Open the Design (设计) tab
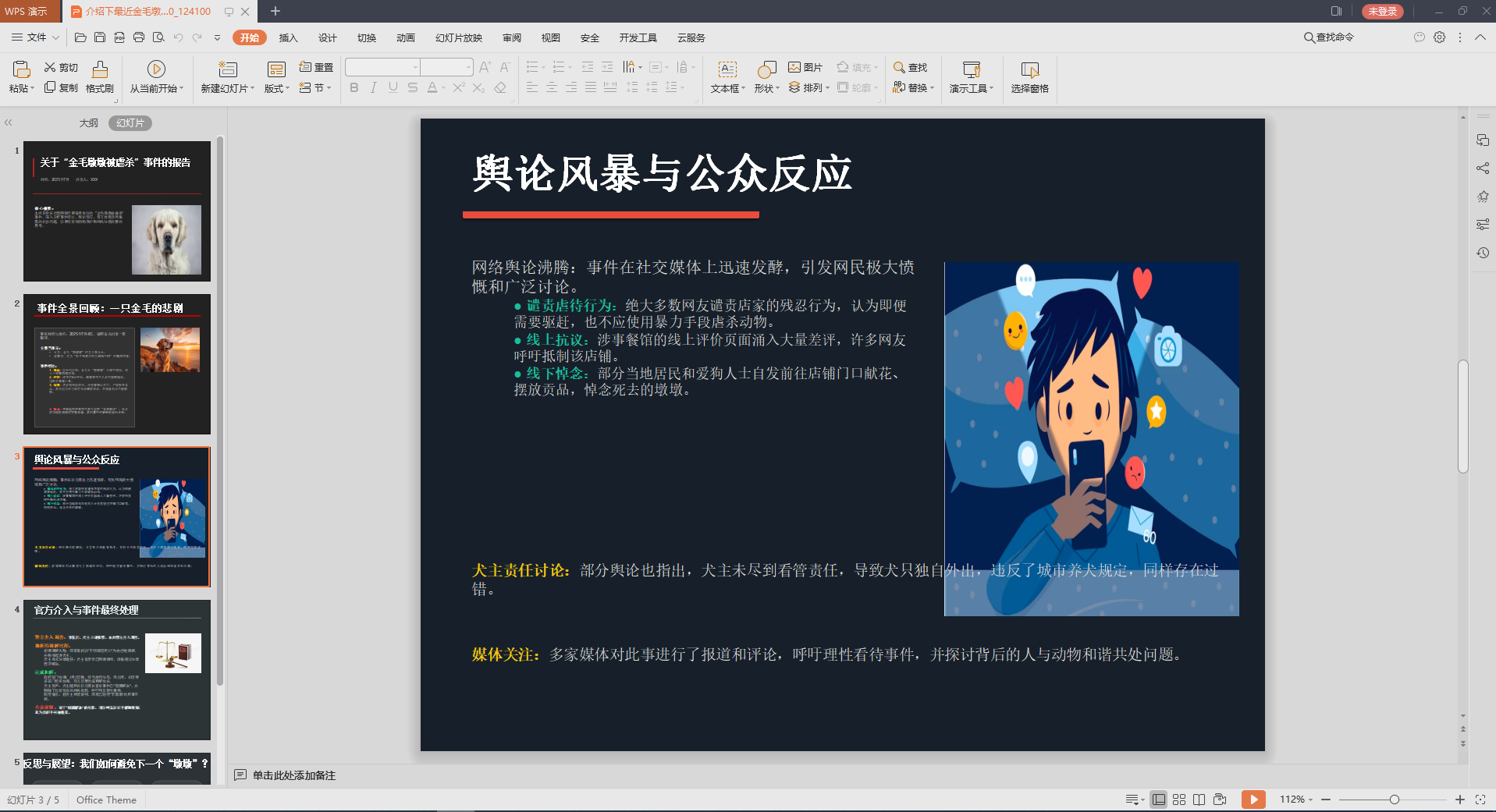 328,37
